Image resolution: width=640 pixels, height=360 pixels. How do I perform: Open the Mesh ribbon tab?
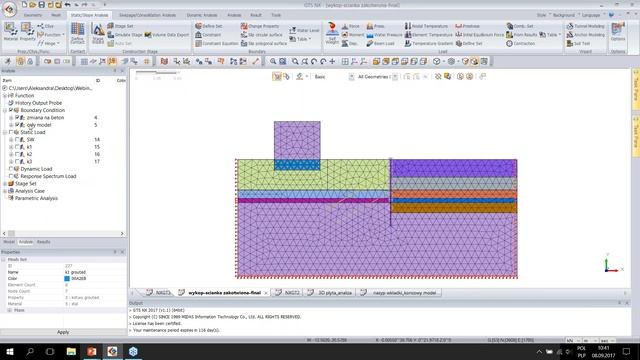coord(56,15)
